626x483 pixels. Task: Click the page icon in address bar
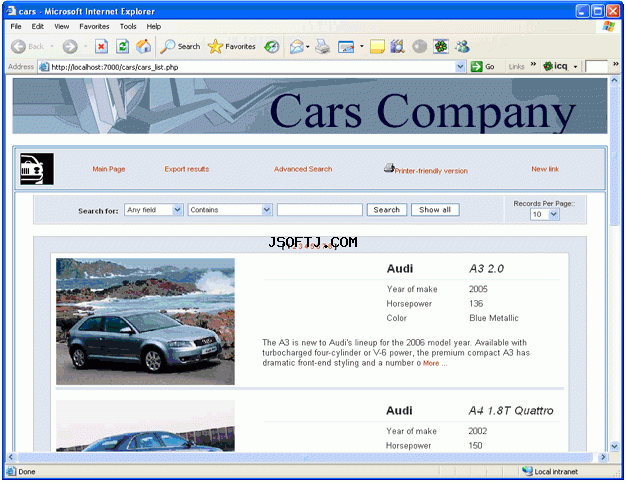[x=44, y=67]
